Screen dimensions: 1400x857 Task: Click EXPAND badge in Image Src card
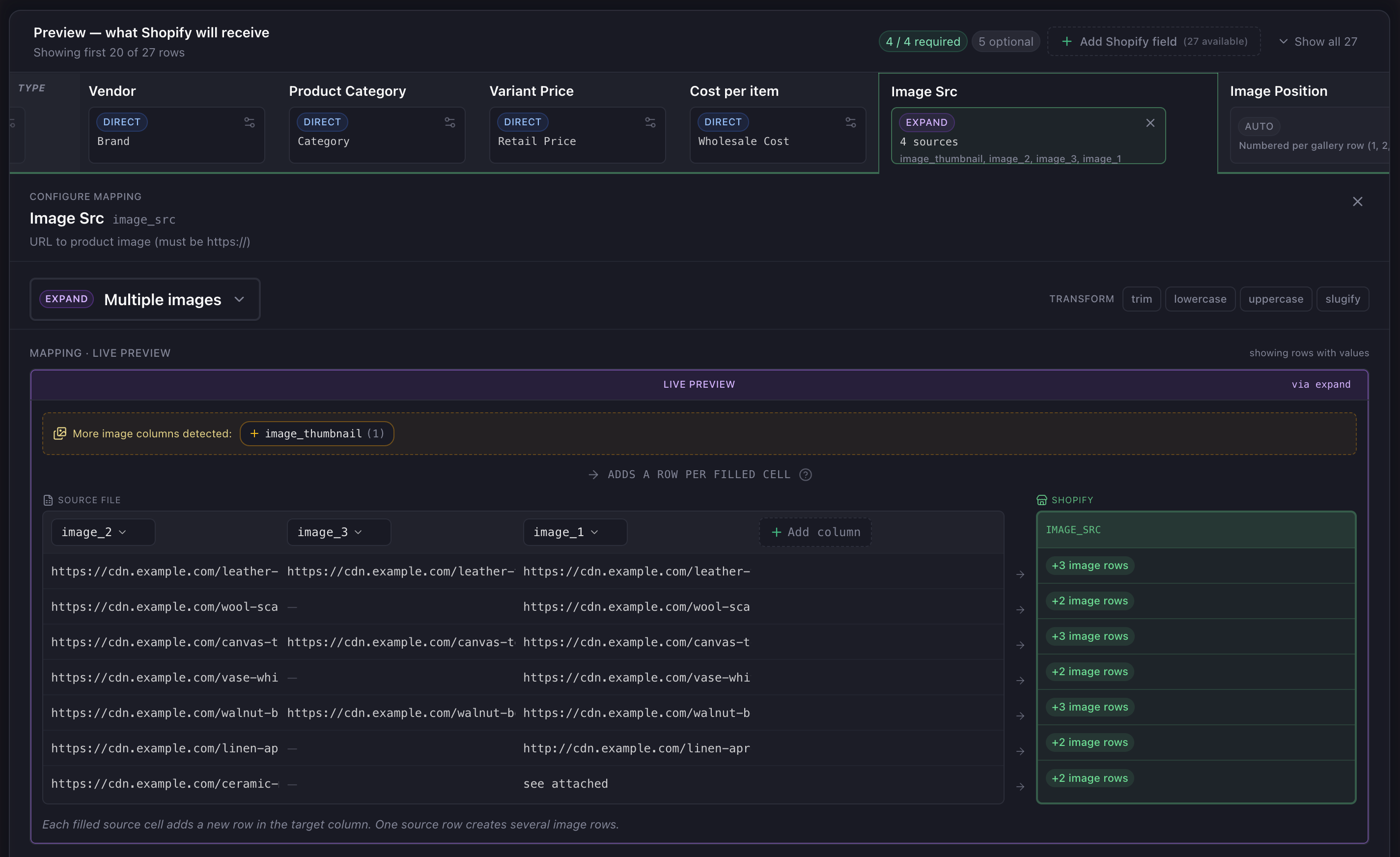[927, 122]
